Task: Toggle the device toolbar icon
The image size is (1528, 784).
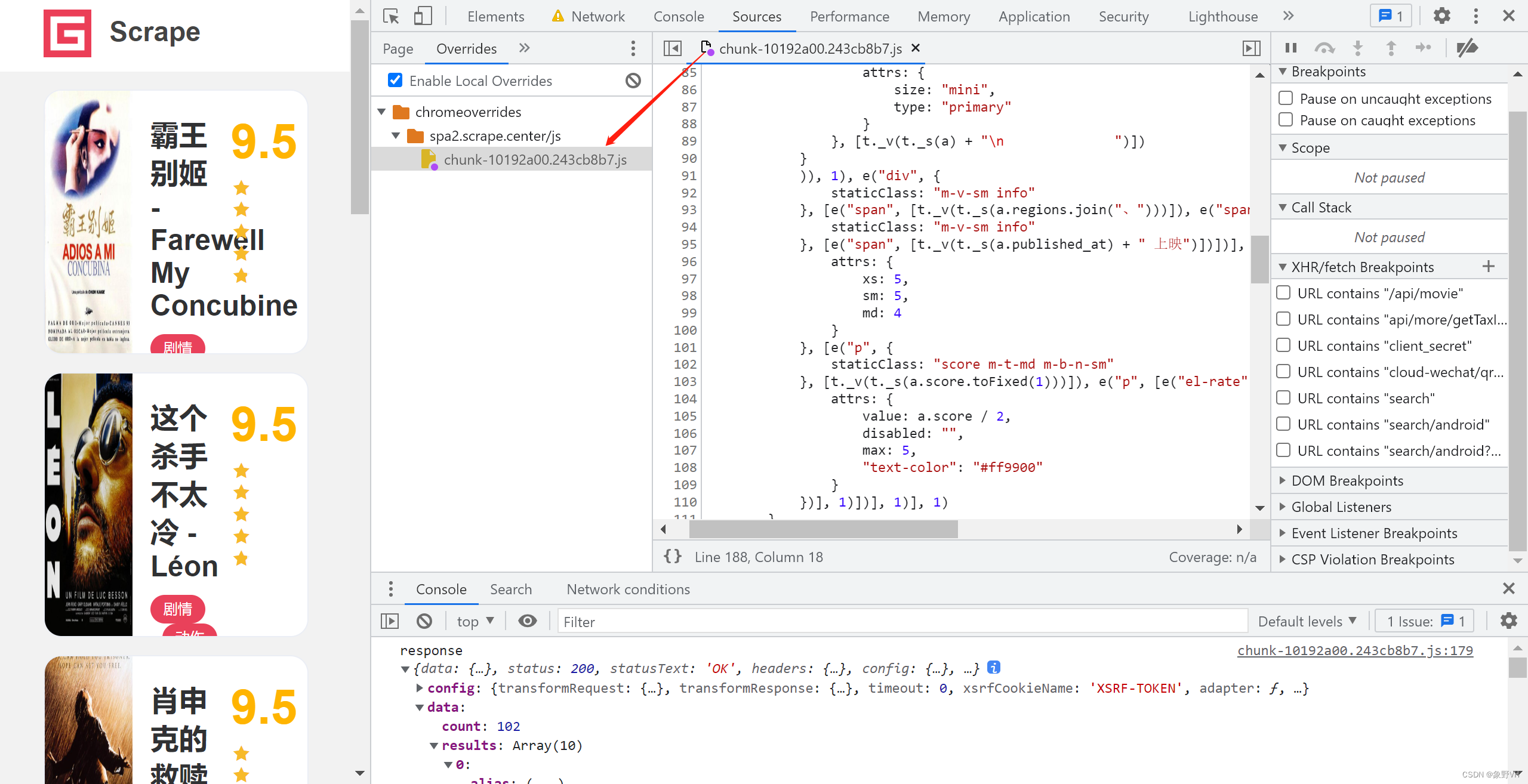Action: coord(423,16)
